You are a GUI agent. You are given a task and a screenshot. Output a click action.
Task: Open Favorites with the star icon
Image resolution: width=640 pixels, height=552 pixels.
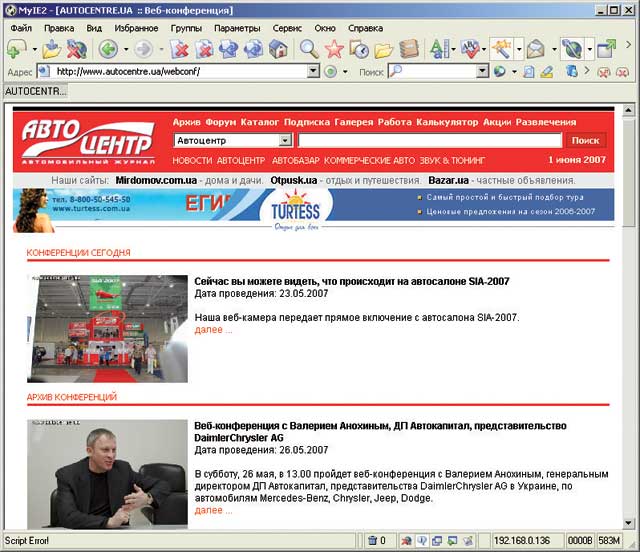[x=334, y=49]
